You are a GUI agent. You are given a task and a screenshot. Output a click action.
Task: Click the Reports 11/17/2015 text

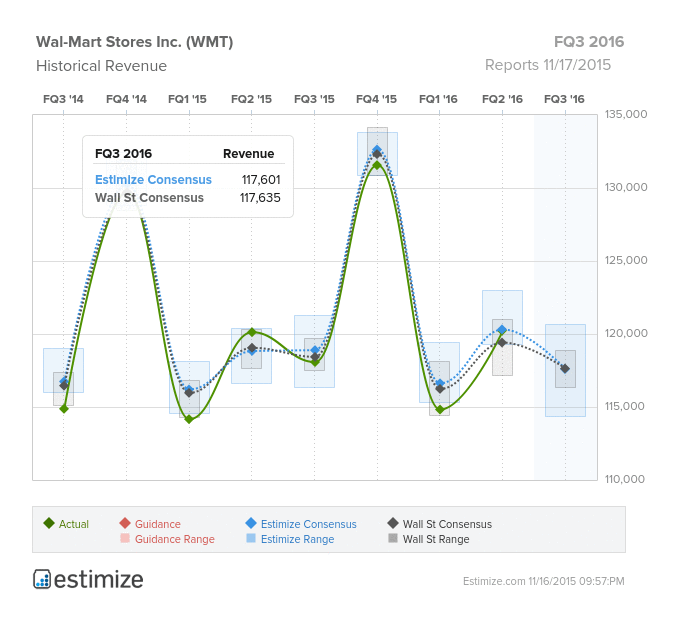point(548,65)
